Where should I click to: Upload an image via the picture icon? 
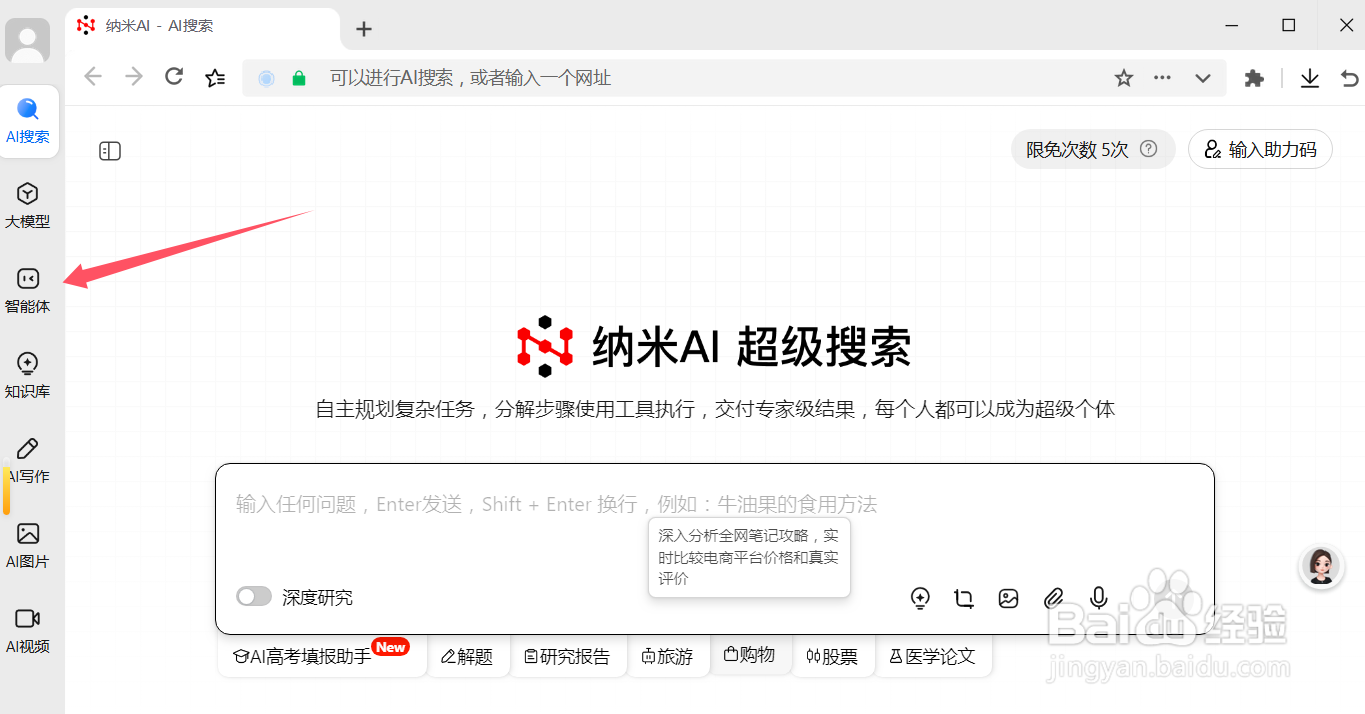click(x=1008, y=598)
